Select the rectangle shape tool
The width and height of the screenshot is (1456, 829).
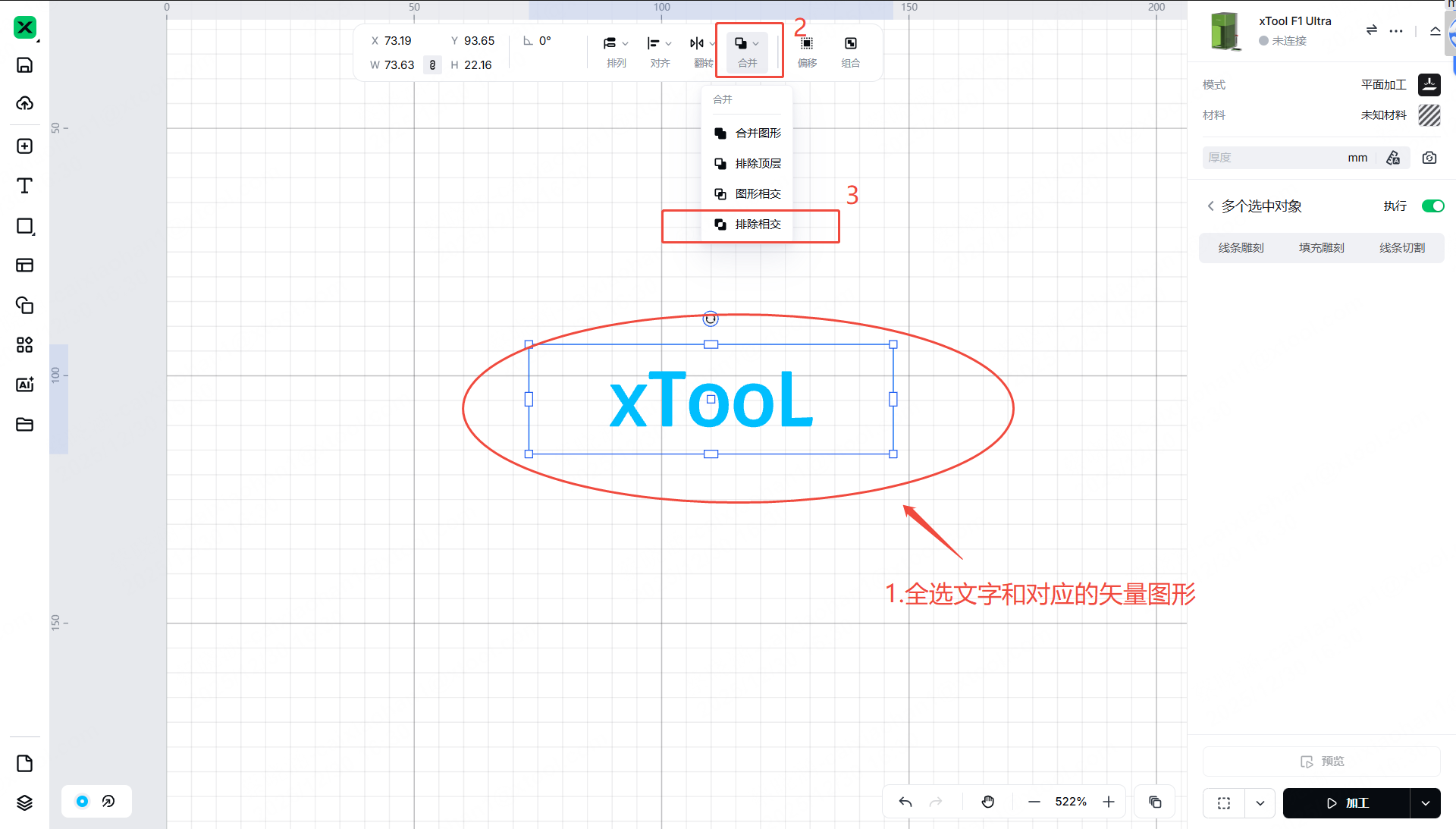click(24, 226)
